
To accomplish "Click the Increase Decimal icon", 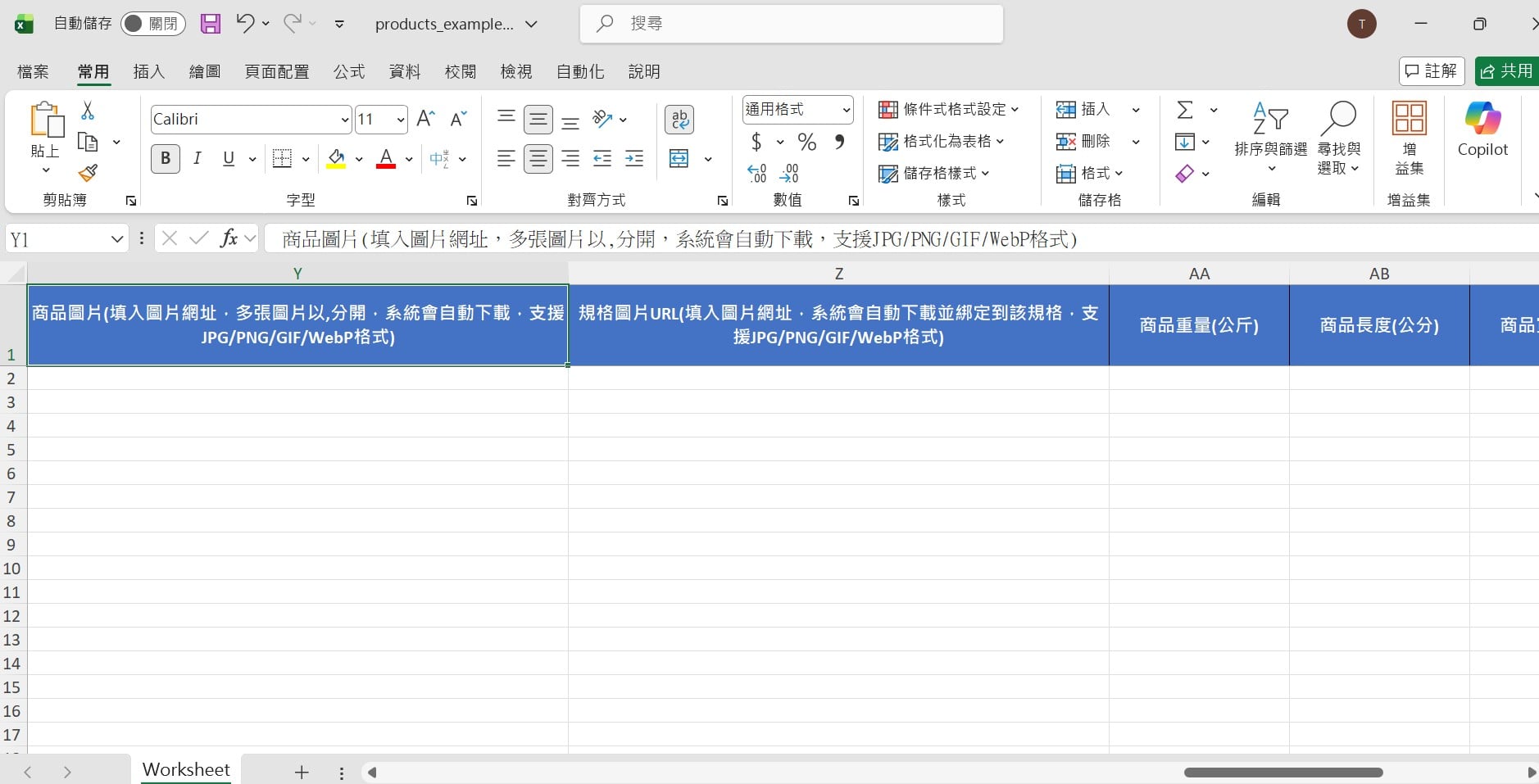I will point(756,173).
